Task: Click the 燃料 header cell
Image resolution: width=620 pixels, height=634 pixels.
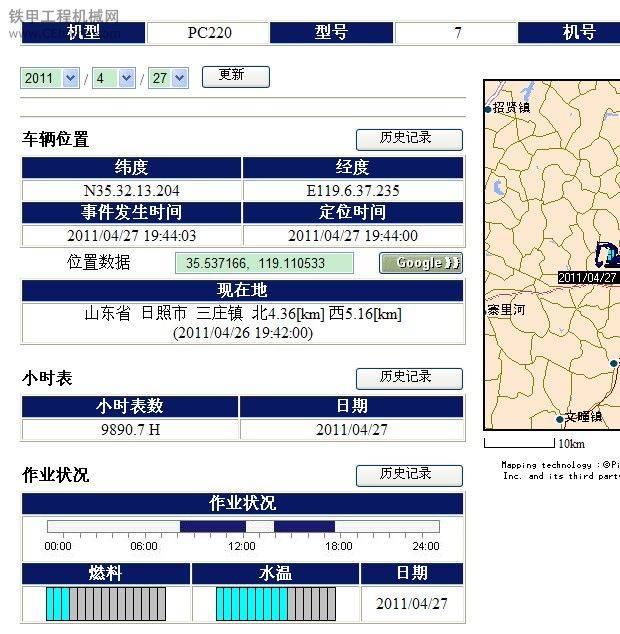Action: pos(106,573)
